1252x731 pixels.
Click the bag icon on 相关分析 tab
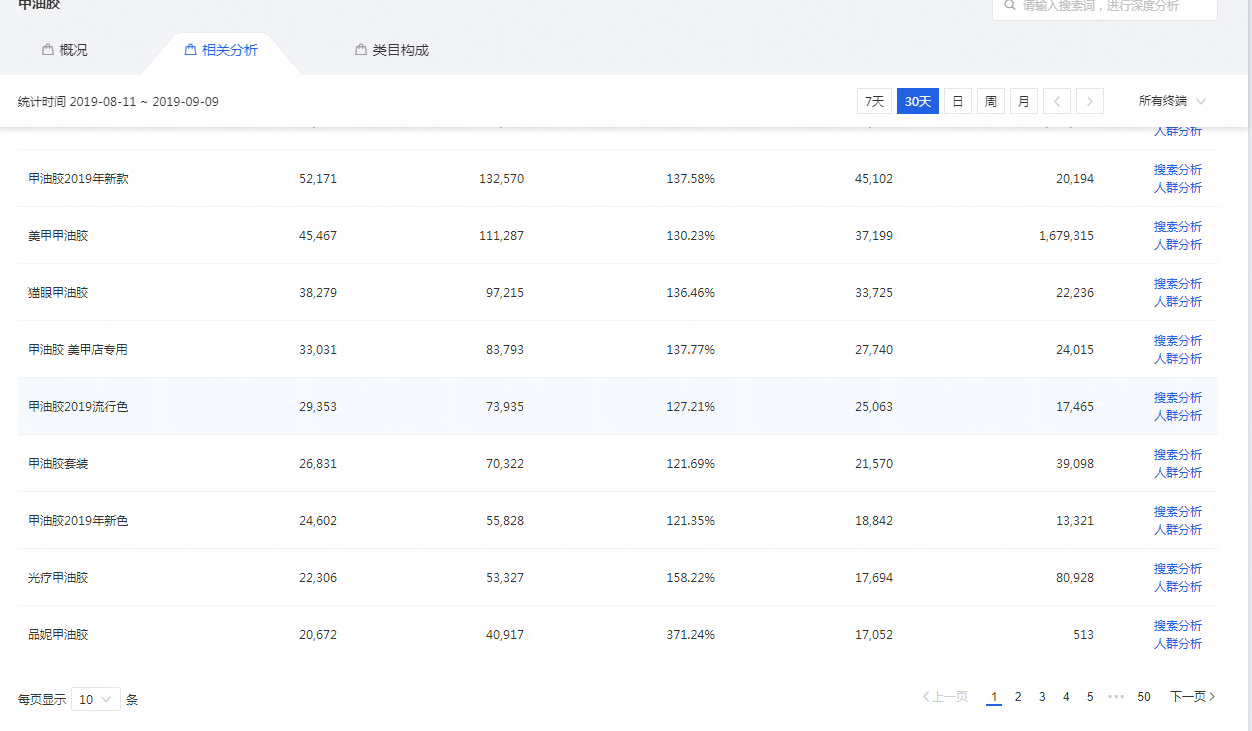[190, 50]
